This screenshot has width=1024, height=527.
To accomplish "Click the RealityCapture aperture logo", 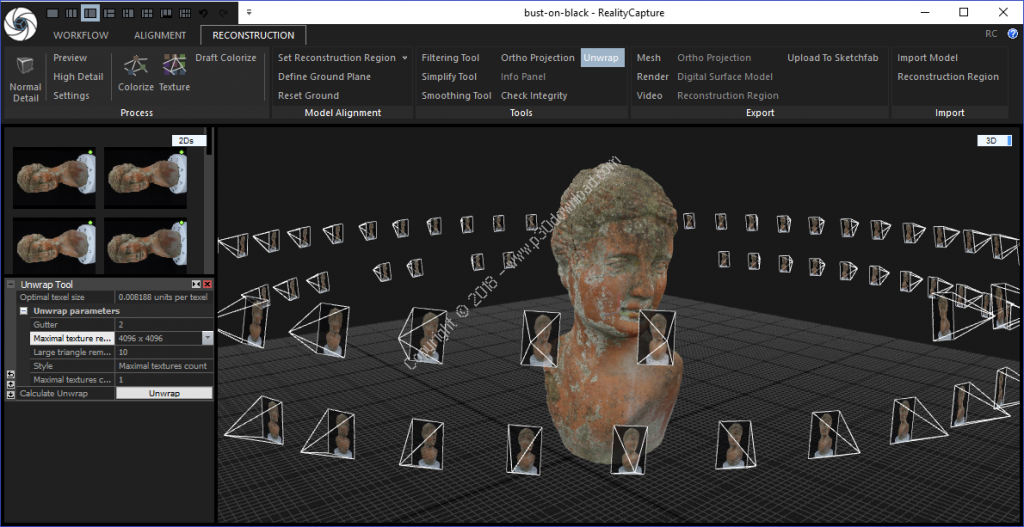I will (18, 22).
